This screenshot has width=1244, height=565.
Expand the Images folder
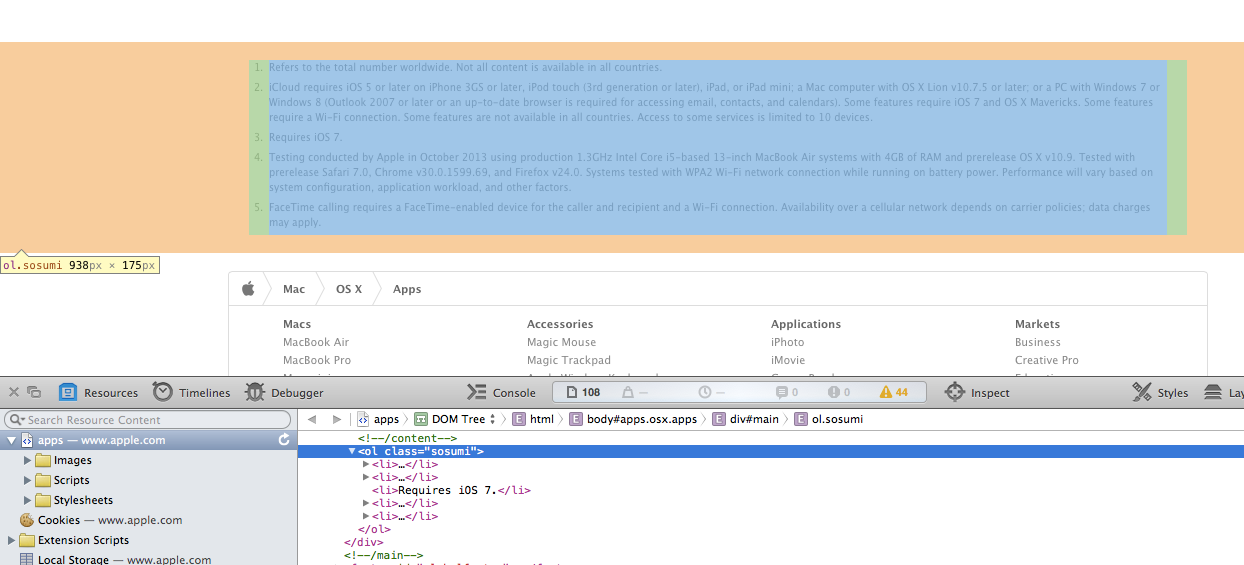tap(28, 460)
